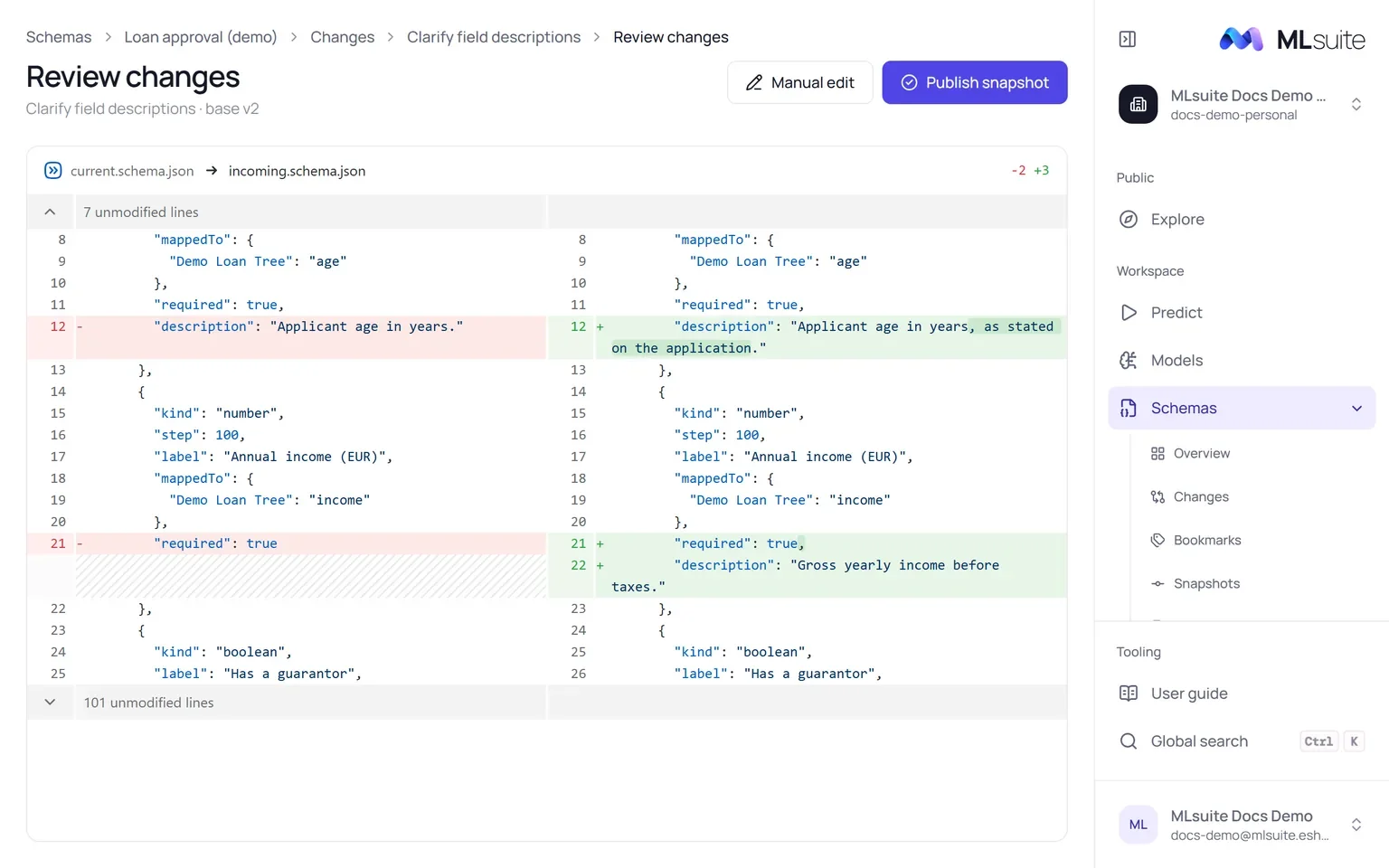Click the diff file icon beside current.schema.json

point(53,170)
